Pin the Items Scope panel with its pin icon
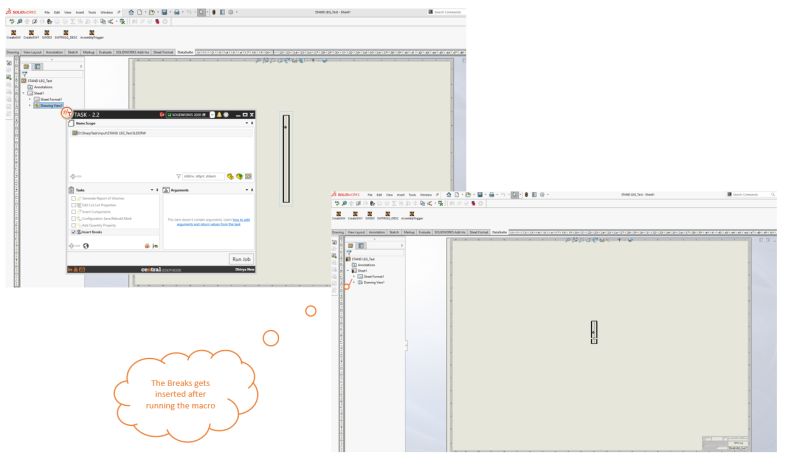The width and height of the screenshot is (800, 474). [x=252, y=123]
